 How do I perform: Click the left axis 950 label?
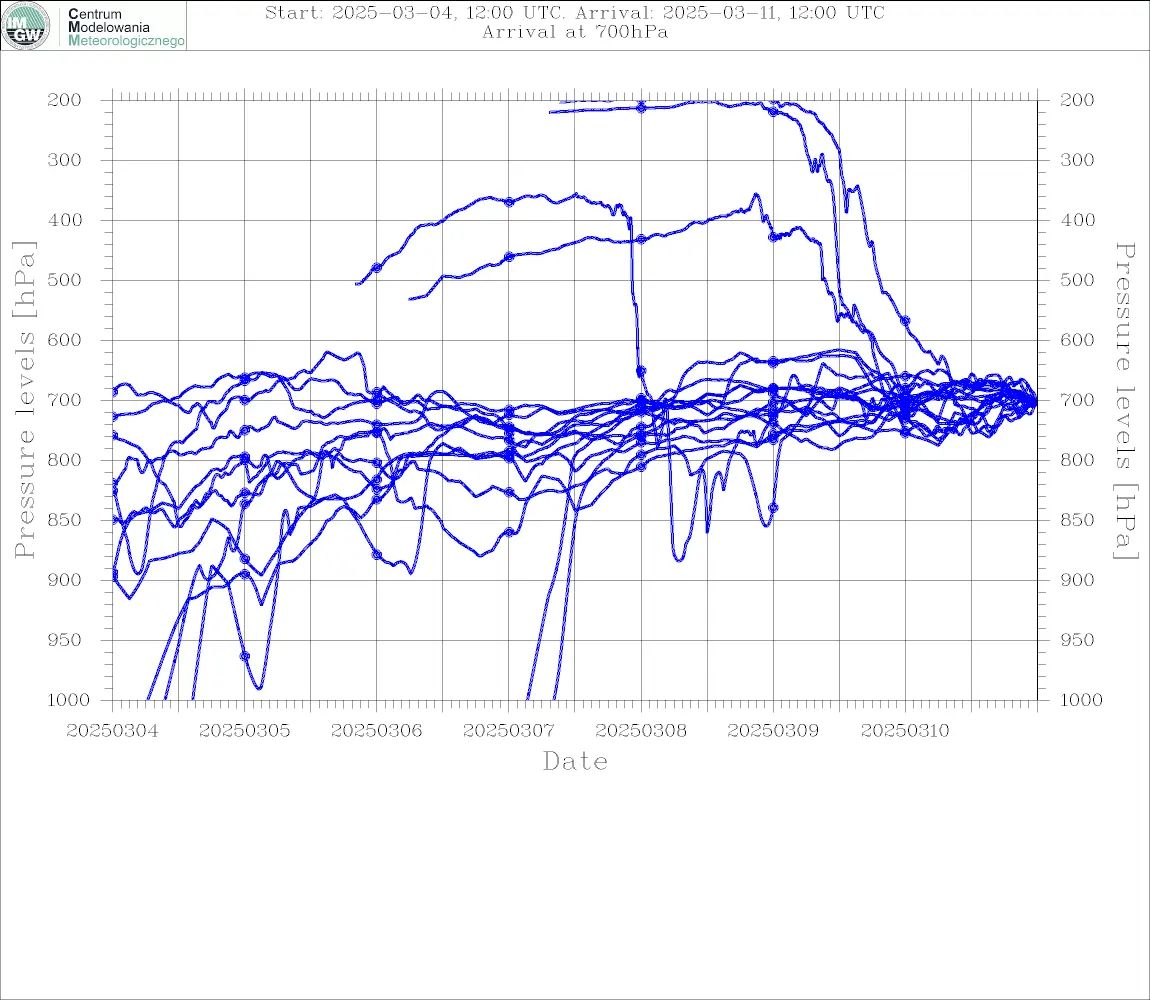[64, 640]
